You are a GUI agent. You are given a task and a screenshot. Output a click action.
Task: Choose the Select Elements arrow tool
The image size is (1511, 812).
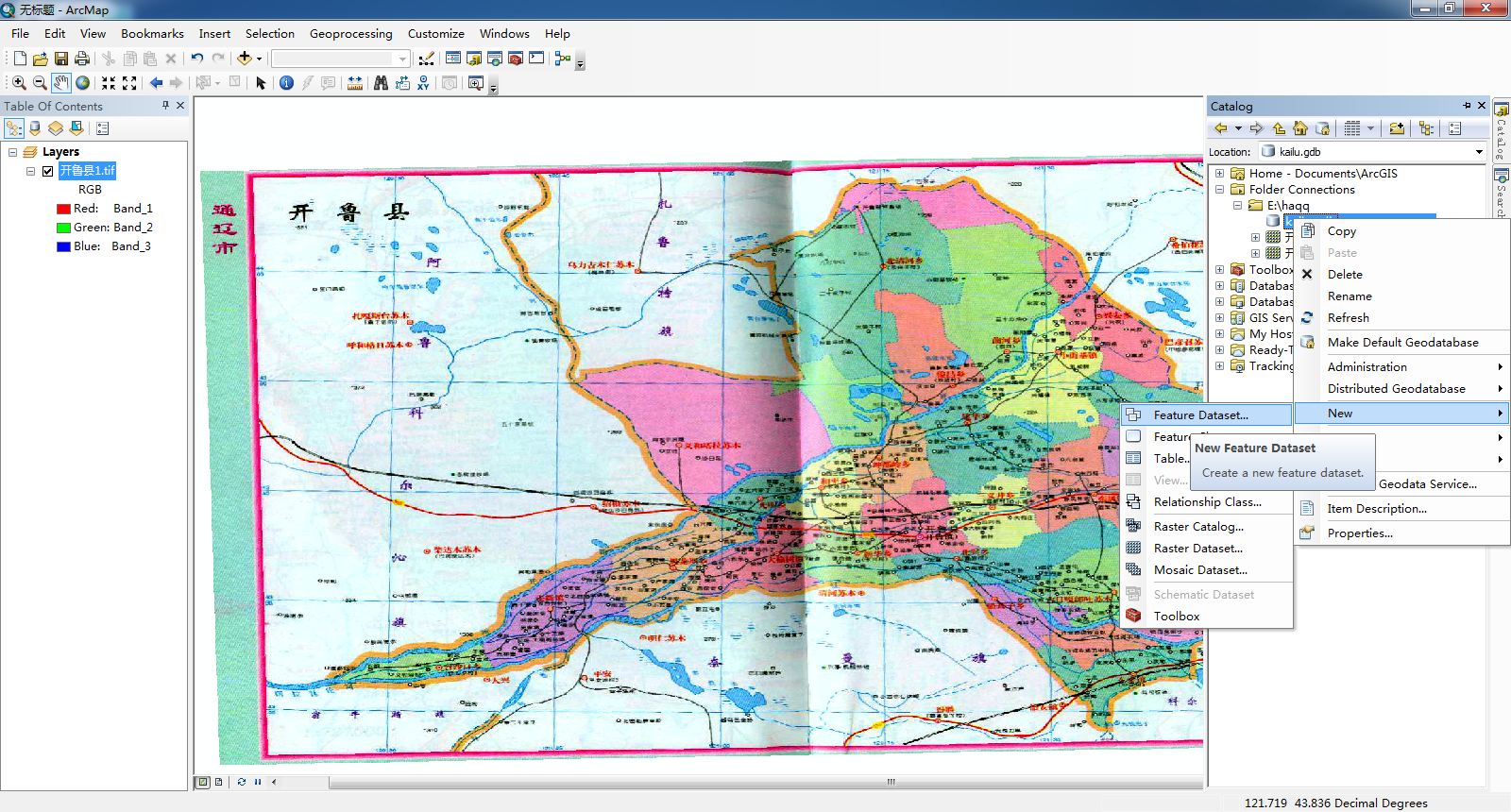(262, 83)
